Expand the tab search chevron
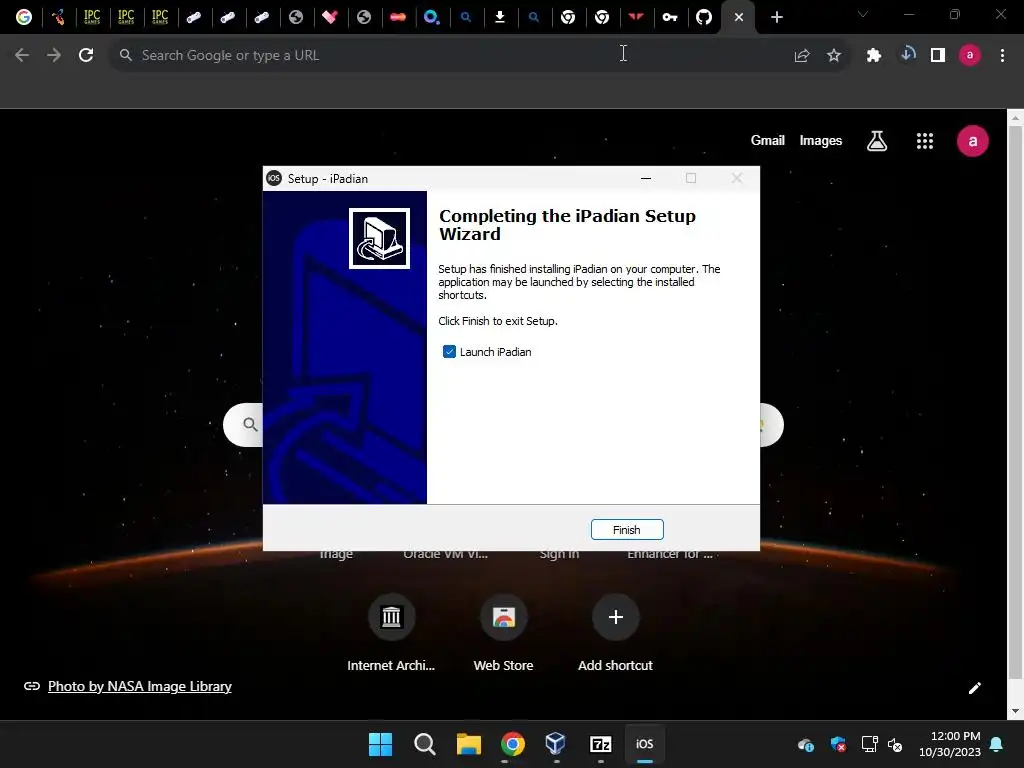This screenshot has width=1024, height=768. click(863, 14)
